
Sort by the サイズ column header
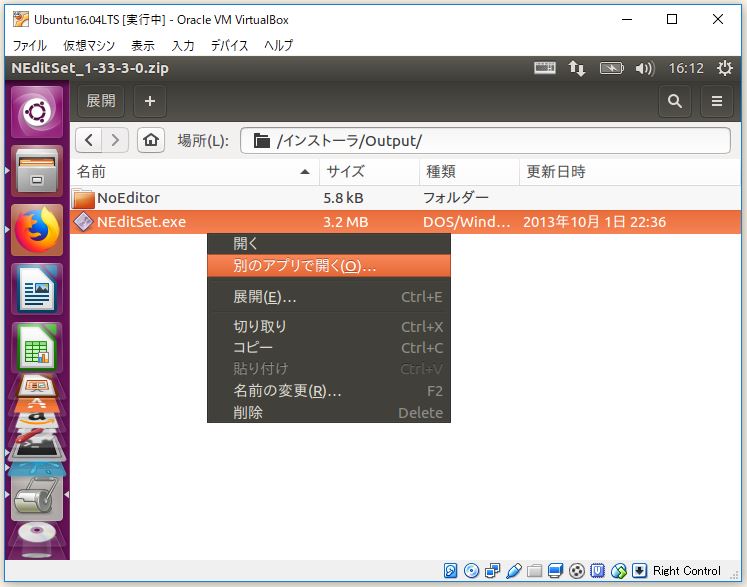point(369,172)
